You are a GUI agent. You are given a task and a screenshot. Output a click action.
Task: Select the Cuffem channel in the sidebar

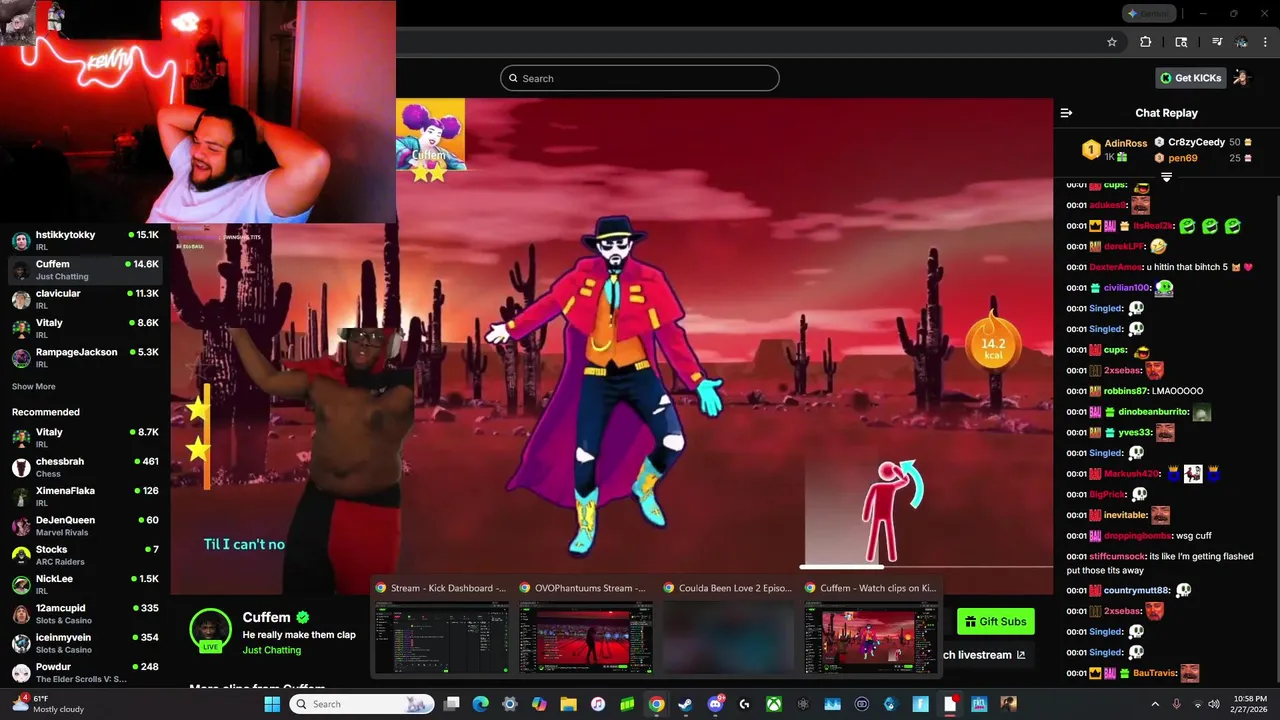click(x=85, y=270)
